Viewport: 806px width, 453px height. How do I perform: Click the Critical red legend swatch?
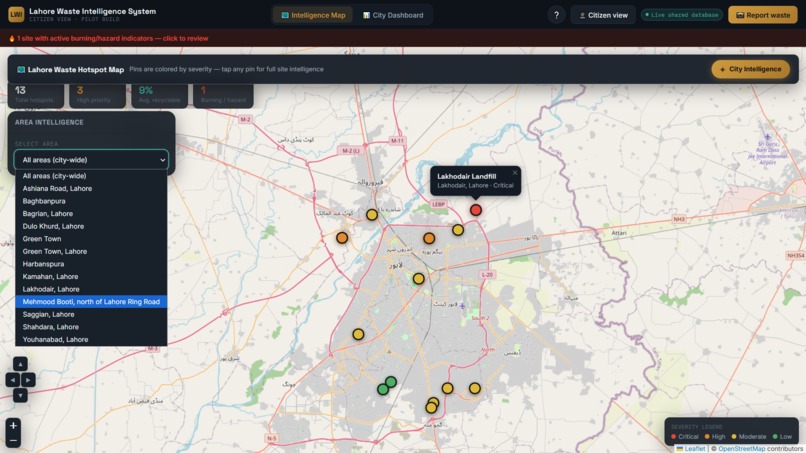[x=673, y=437]
